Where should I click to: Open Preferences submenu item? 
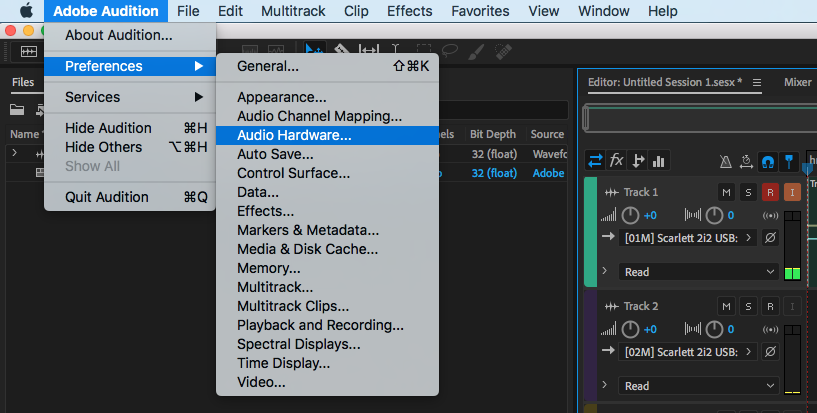pyautogui.click(x=130, y=66)
